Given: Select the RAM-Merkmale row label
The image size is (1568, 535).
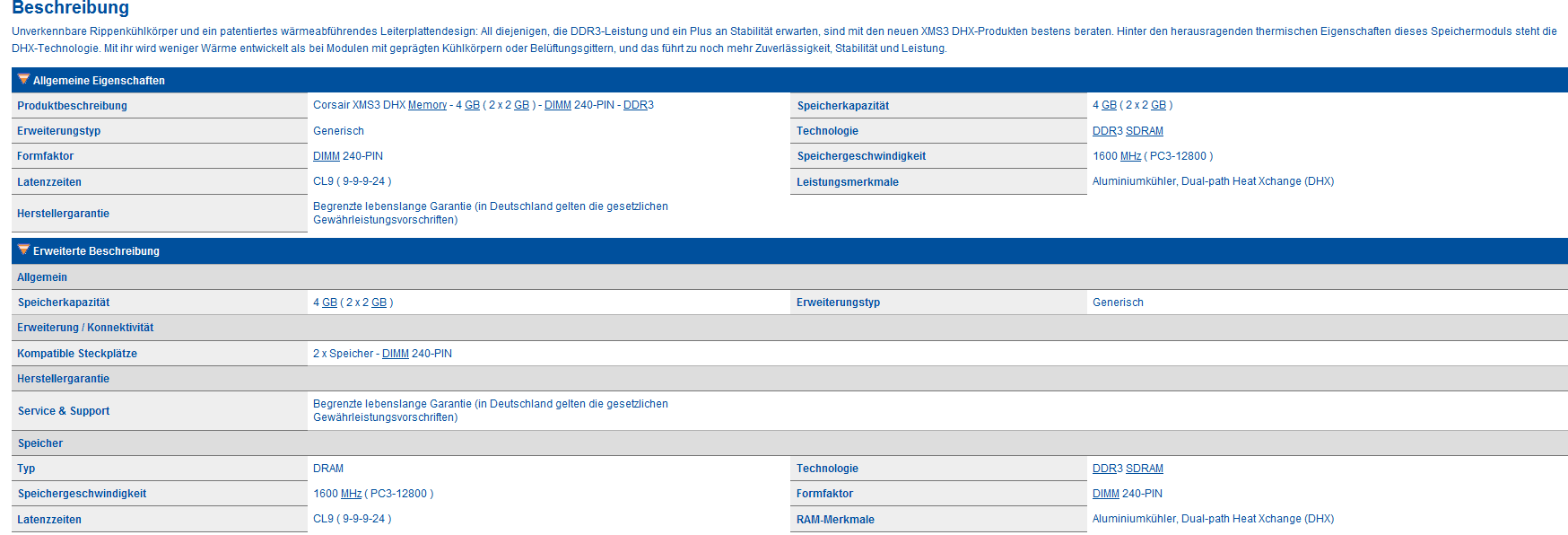Looking at the screenshot, I should 835,520.
